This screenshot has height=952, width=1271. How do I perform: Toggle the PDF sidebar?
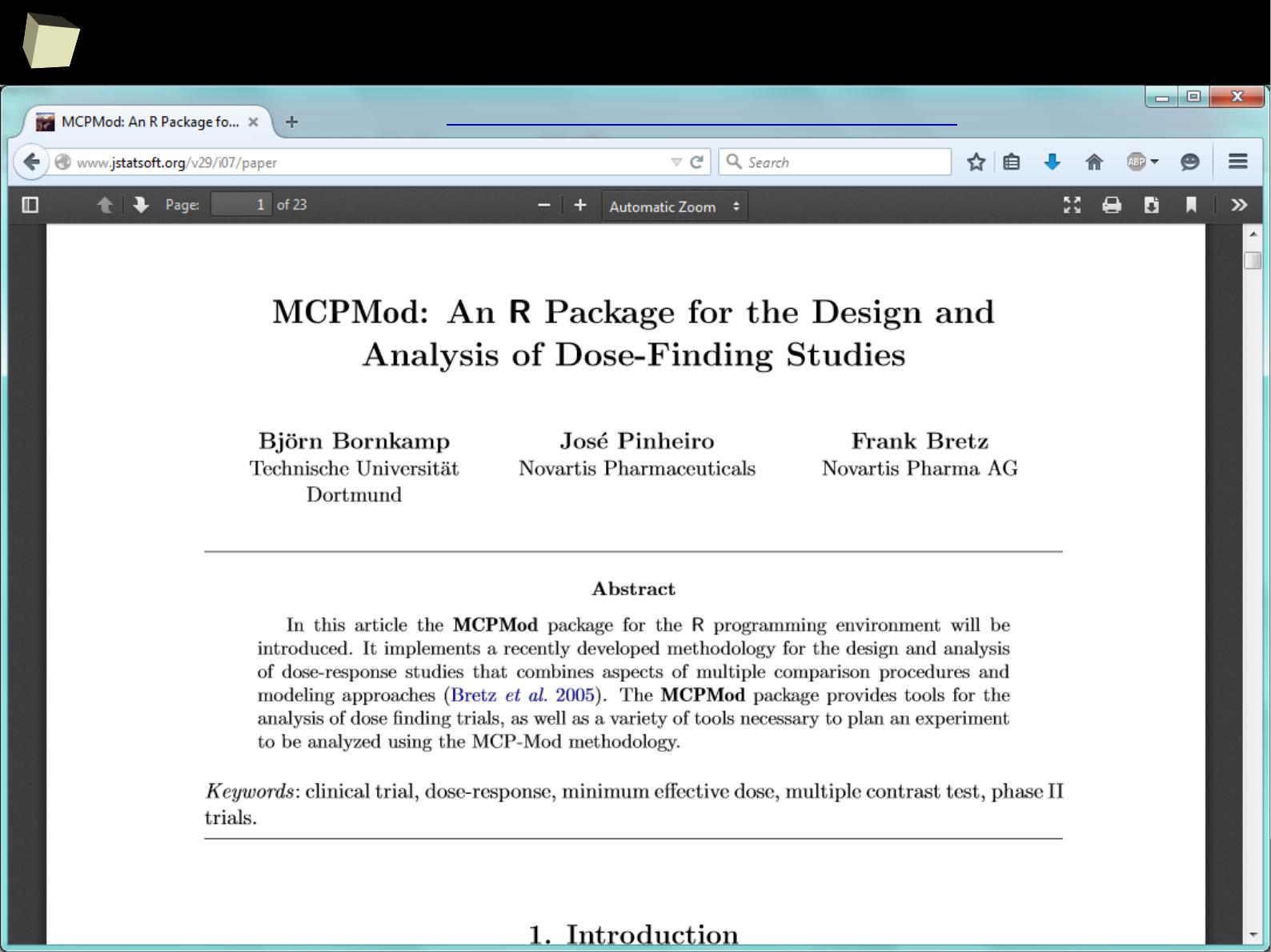[30, 206]
